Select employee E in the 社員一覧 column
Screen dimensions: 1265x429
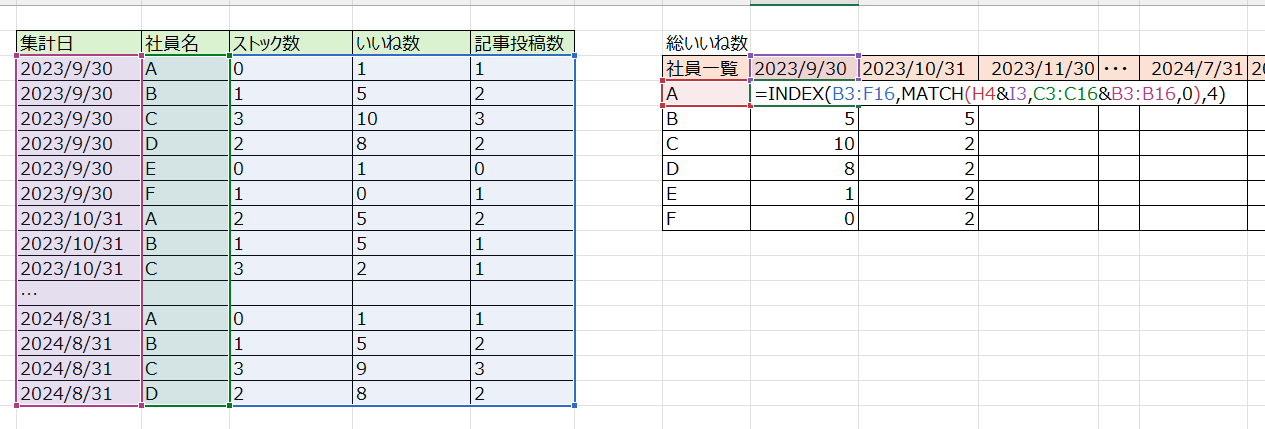pyautogui.click(x=706, y=193)
